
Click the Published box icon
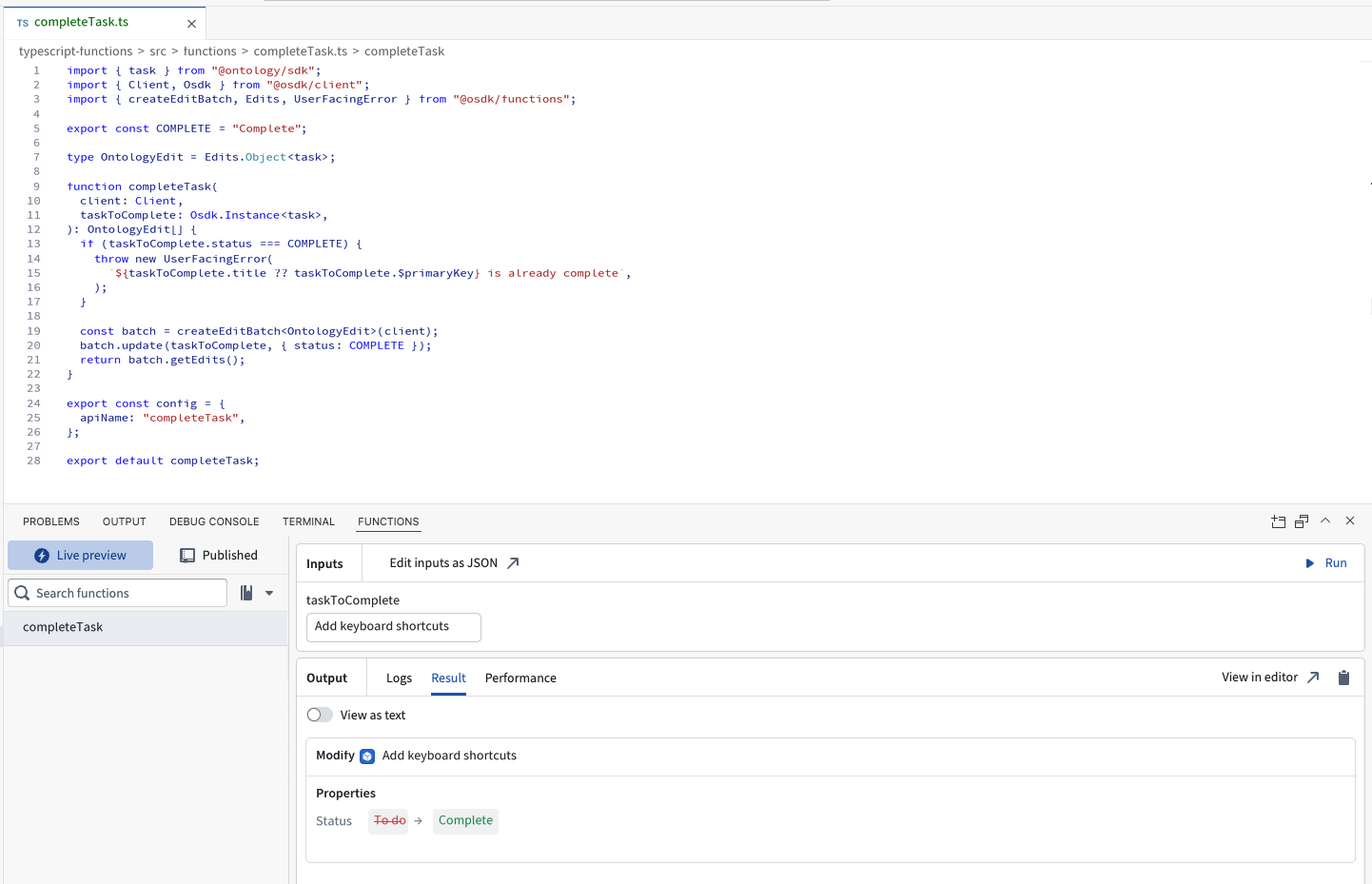point(187,556)
